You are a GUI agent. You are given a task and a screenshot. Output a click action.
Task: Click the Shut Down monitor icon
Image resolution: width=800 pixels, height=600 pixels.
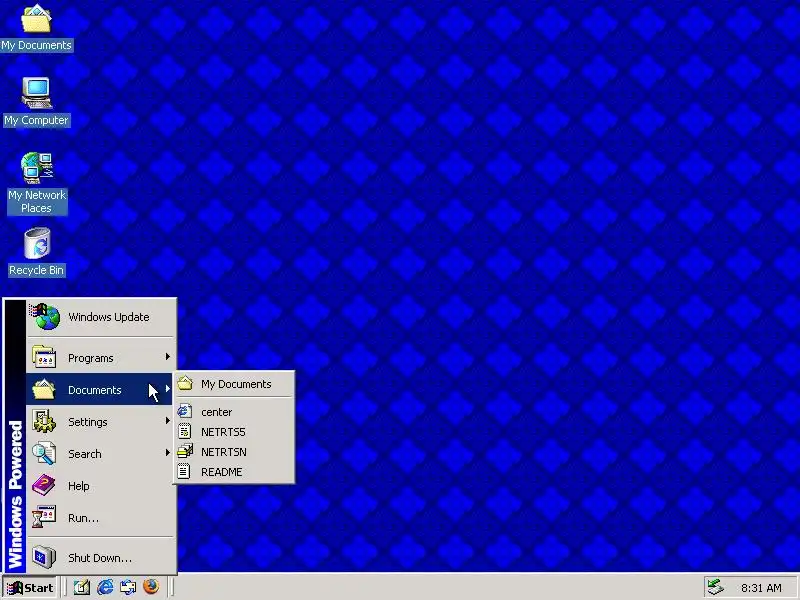[x=44, y=557]
